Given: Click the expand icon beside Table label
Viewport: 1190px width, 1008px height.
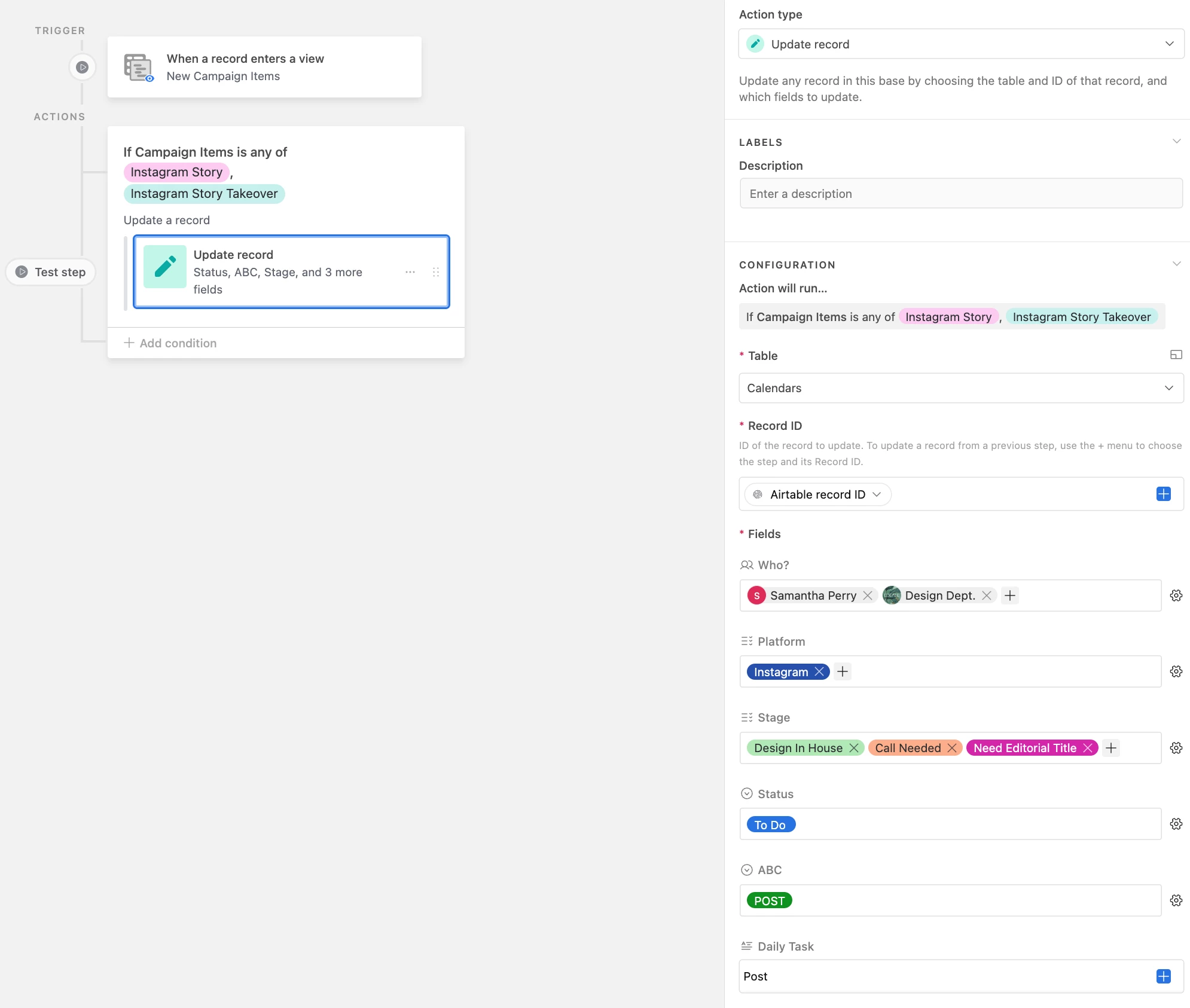Looking at the screenshot, I should [1176, 355].
